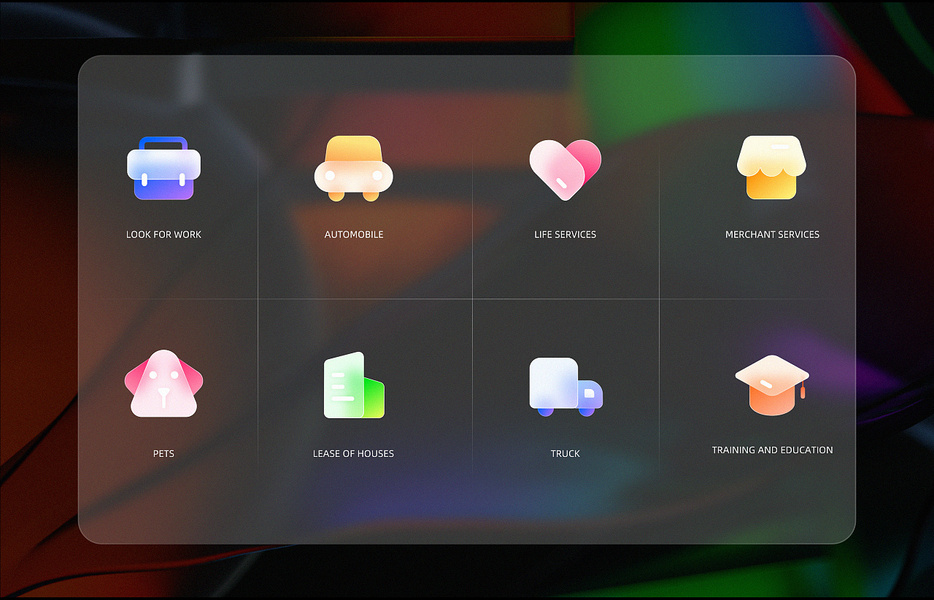Tap the MERCHANT SERVICES label

click(772, 235)
